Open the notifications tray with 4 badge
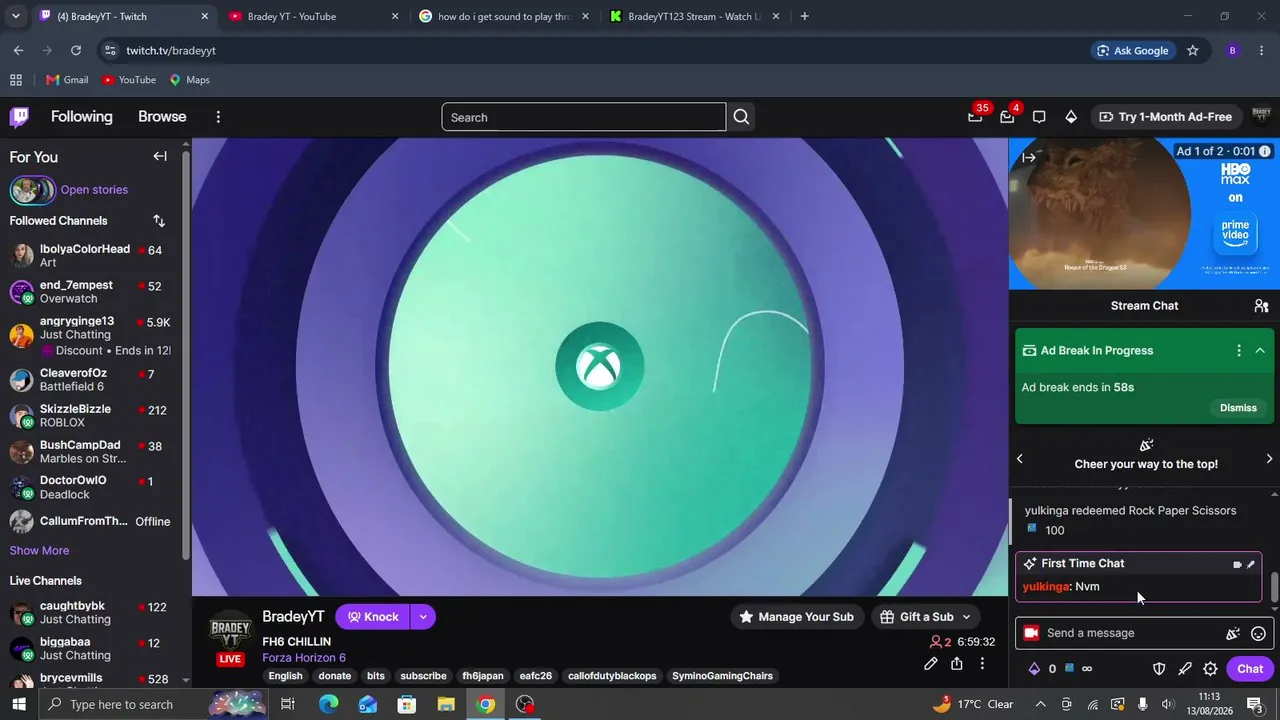 point(1007,117)
